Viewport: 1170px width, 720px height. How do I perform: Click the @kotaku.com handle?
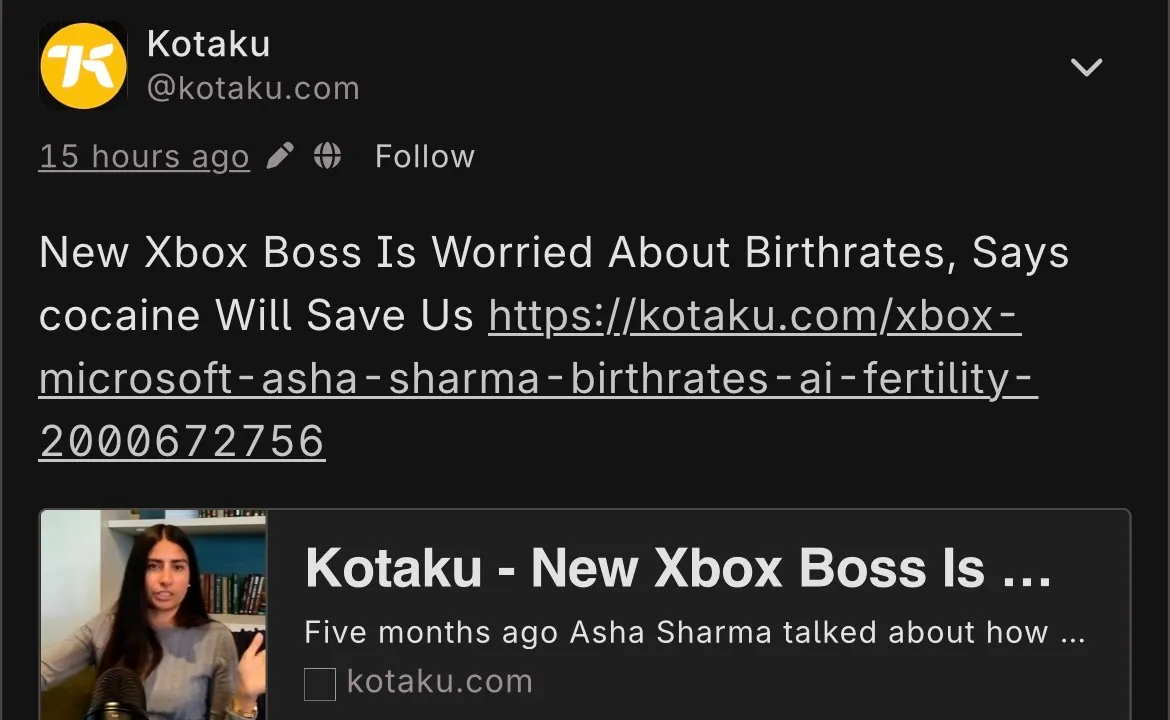click(253, 88)
